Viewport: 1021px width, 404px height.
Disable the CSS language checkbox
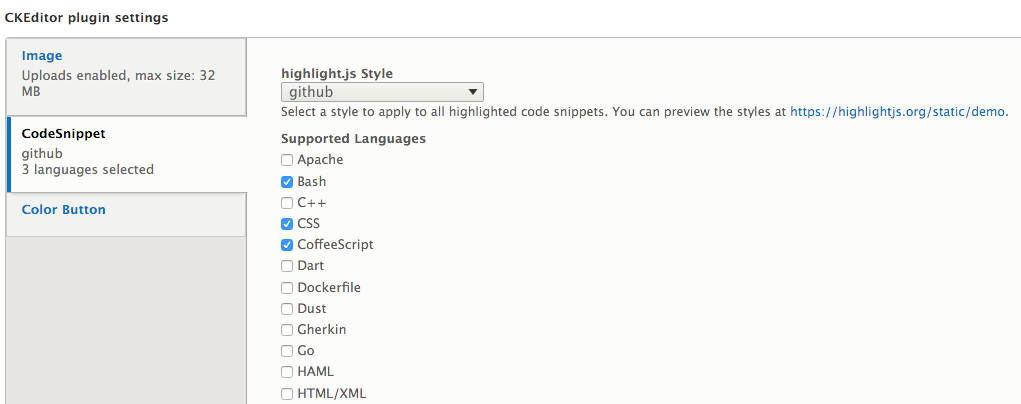[287, 224]
